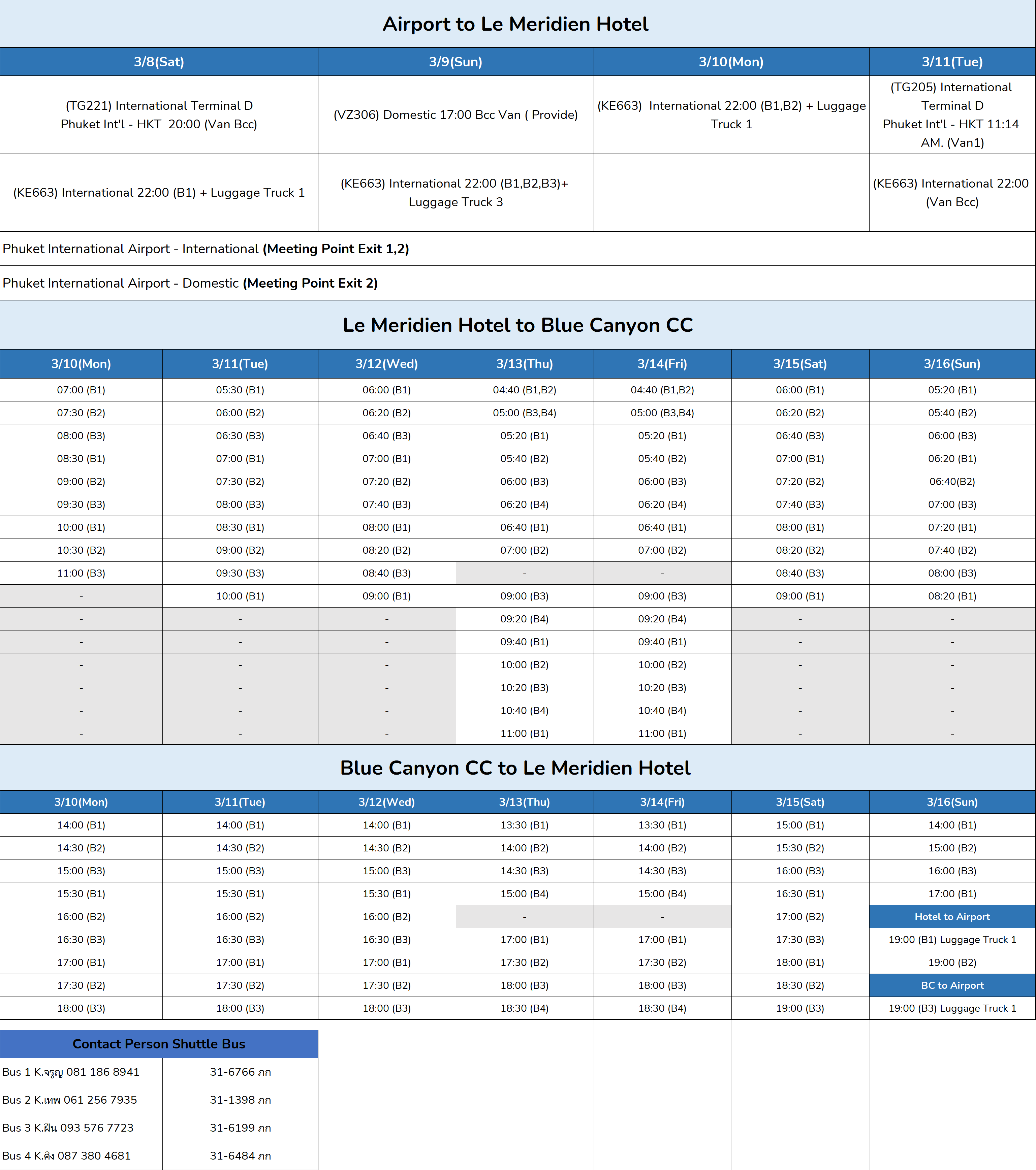Click the plate number 31-1398 cell
The image size is (1036, 1170).
coord(240,1100)
